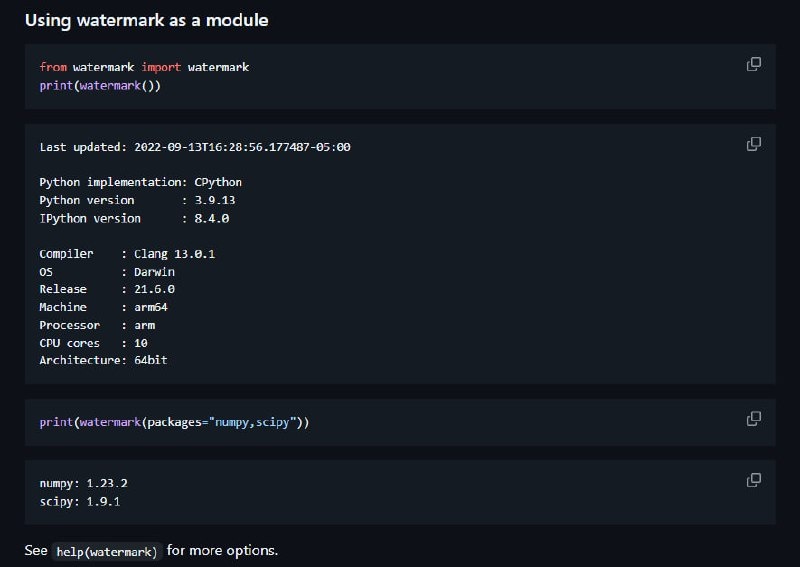The width and height of the screenshot is (800, 567).
Task: Copy the numpy and scipy versions output
Action: click(x=754, y=480)
